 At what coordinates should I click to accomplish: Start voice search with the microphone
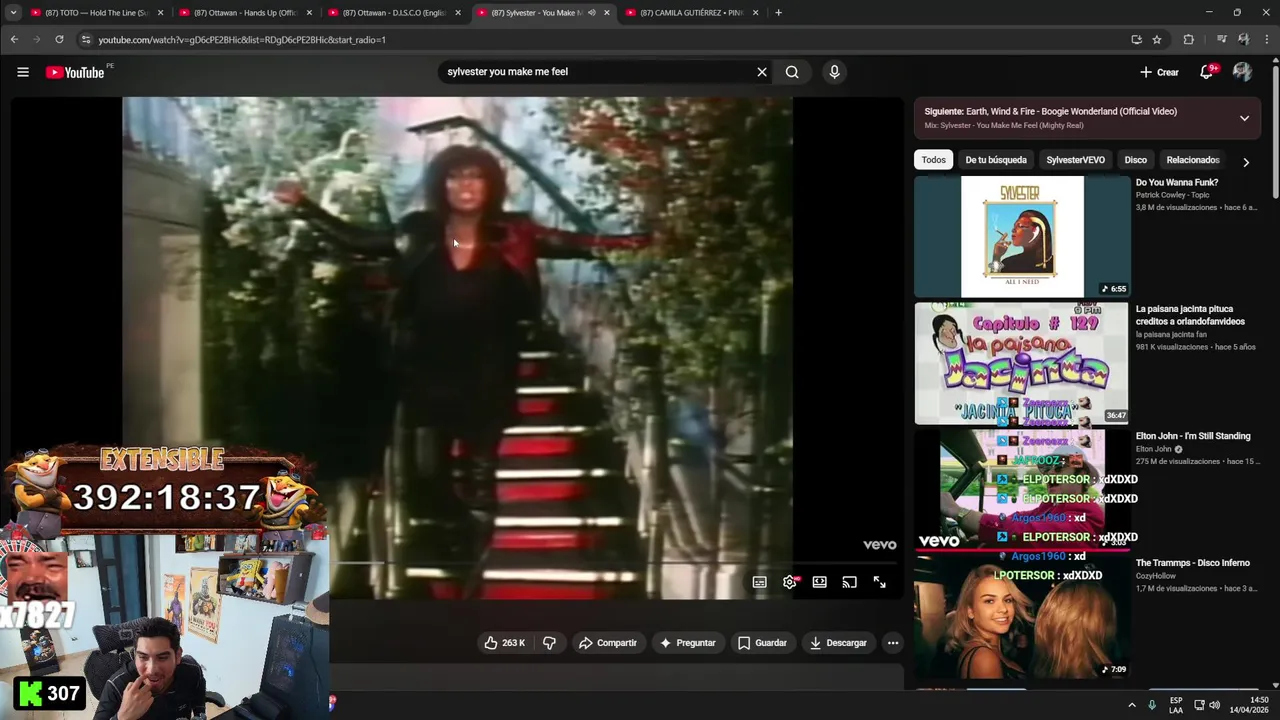(834, 72)
